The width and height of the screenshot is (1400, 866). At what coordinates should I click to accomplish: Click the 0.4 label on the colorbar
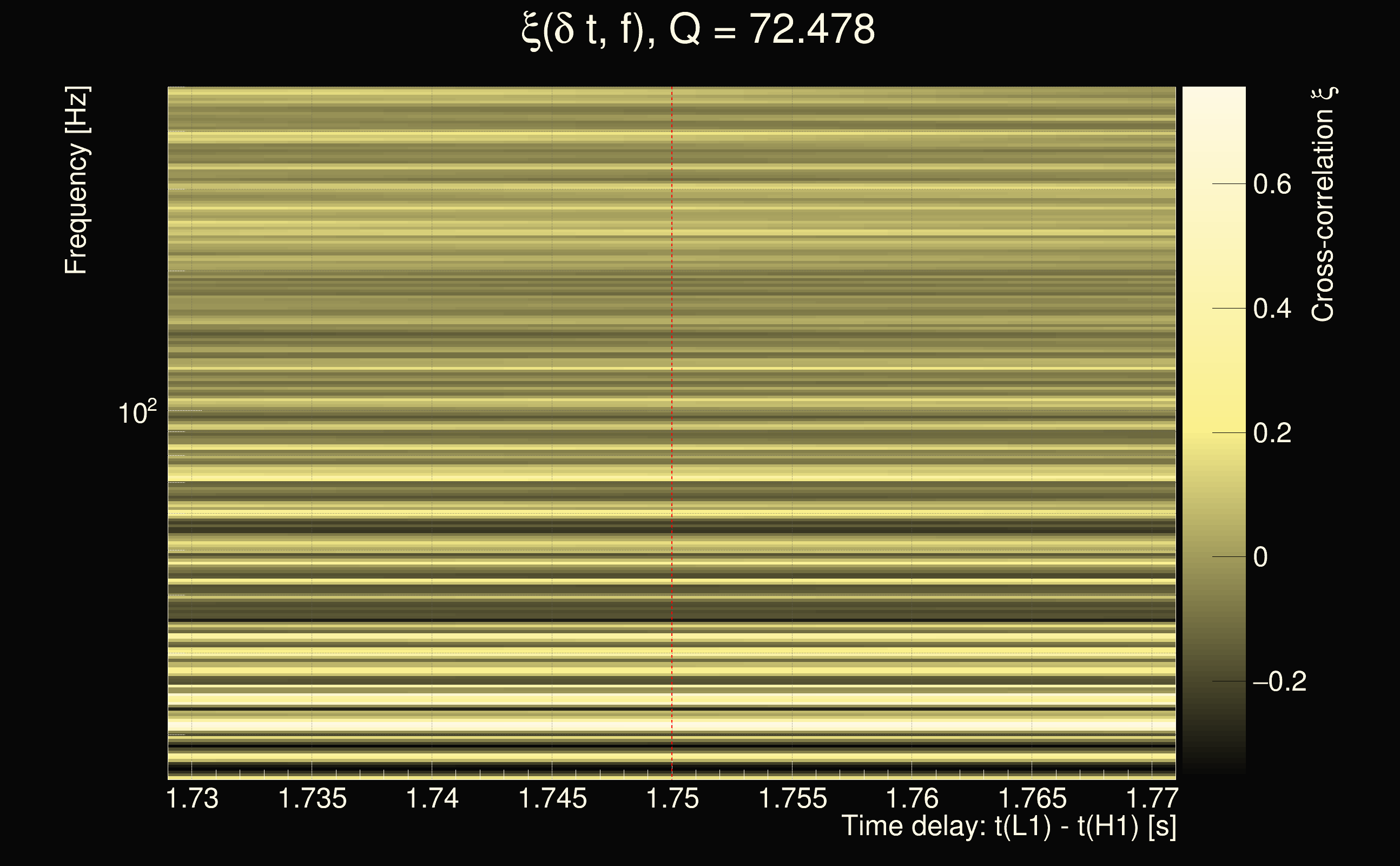coord(1272,309)
